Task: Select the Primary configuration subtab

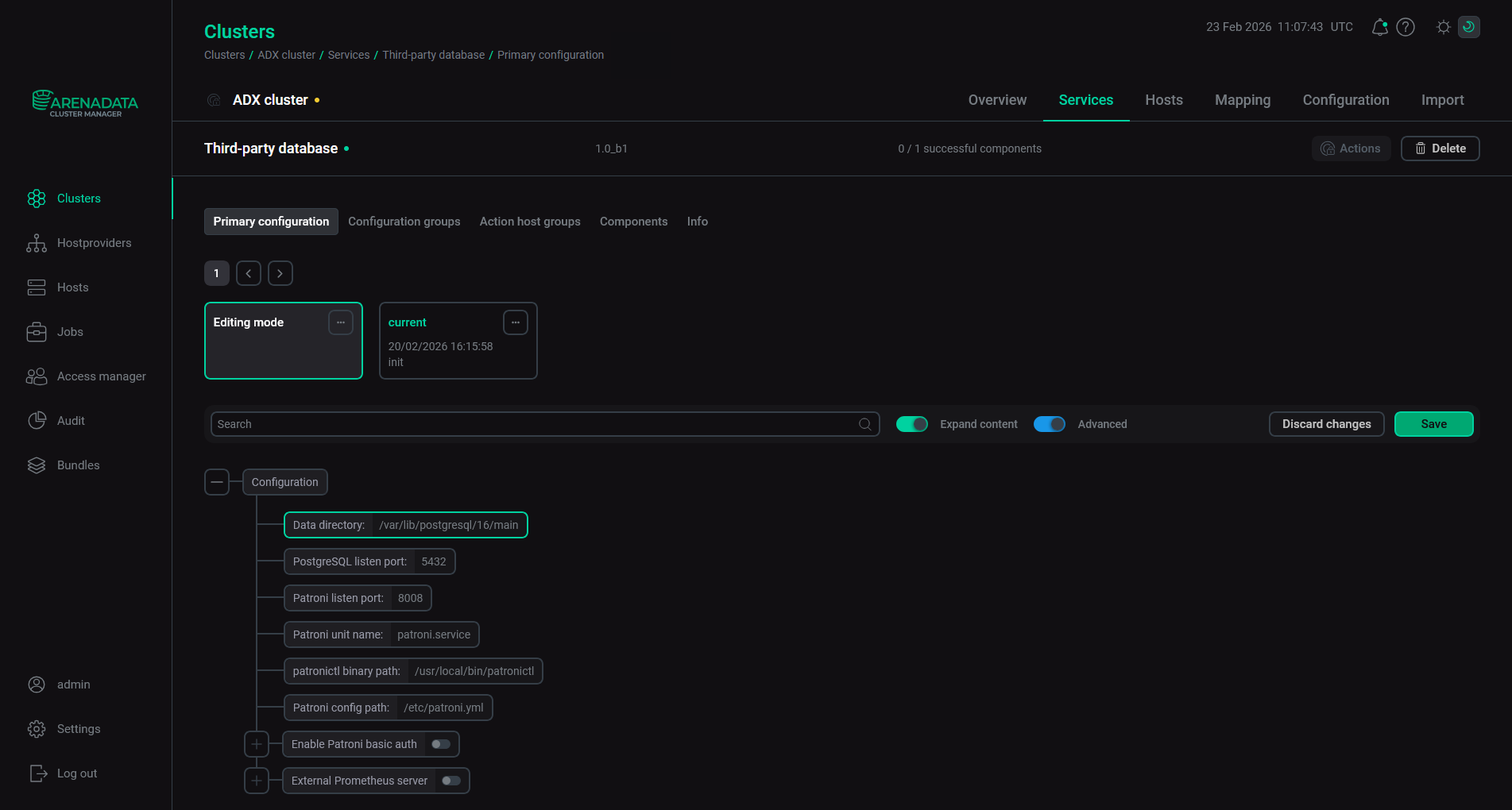Action: click(271, 222)
